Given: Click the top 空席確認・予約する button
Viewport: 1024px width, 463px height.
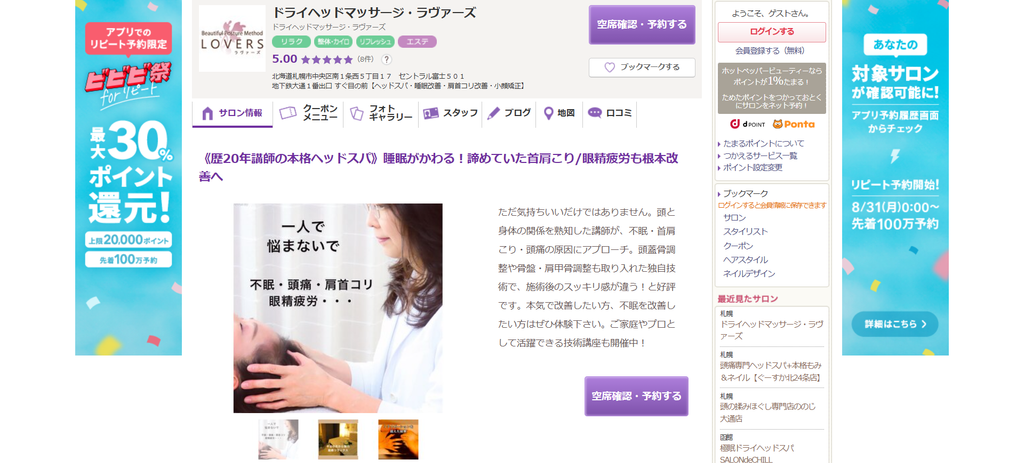Looking at the screenshot, I should [642, 25].
